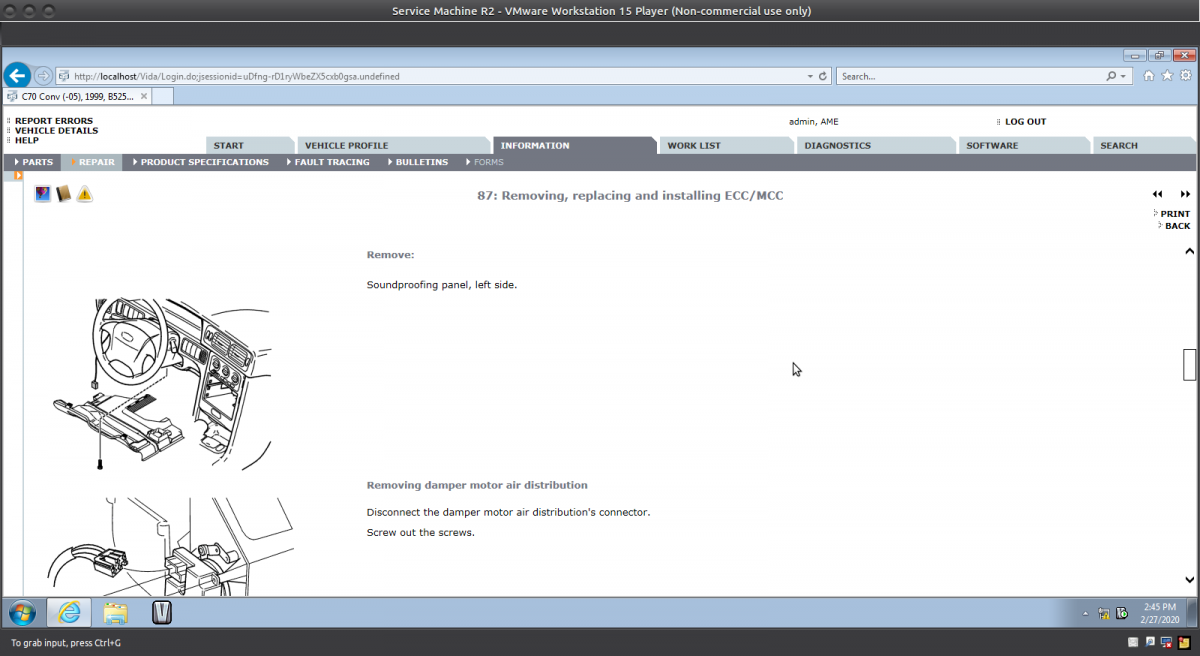Show hidden system tray icons
The height and width of the screenshot is (656, 1200).
tap(1086, 613)
